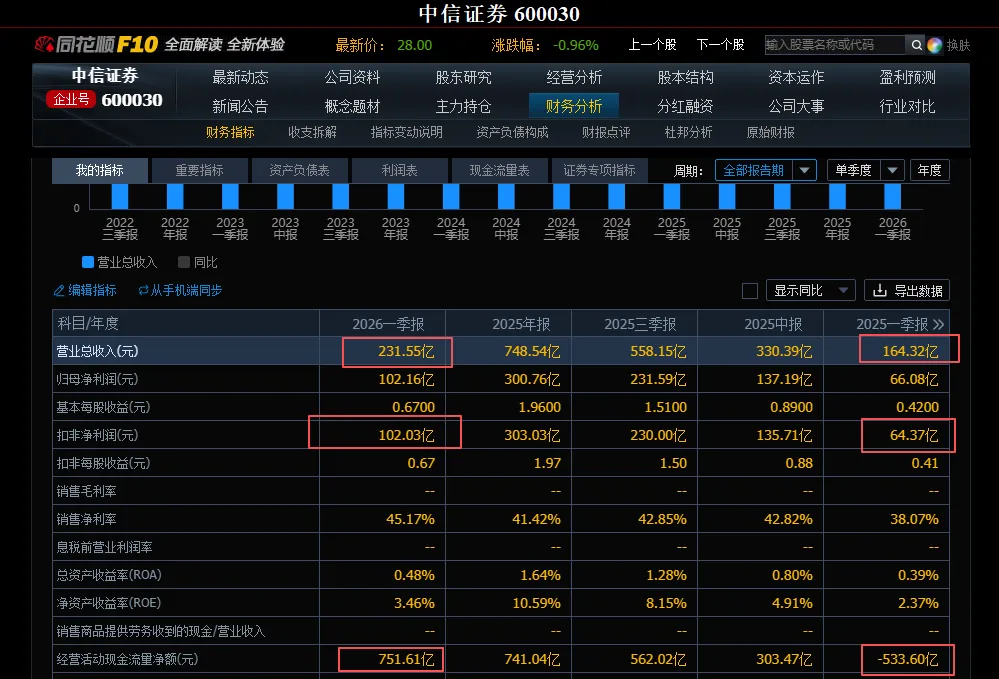Screen dimensions: 999x679
Task: Toggle the 营业总收入 legend item
Action: (x=119, y=262)
